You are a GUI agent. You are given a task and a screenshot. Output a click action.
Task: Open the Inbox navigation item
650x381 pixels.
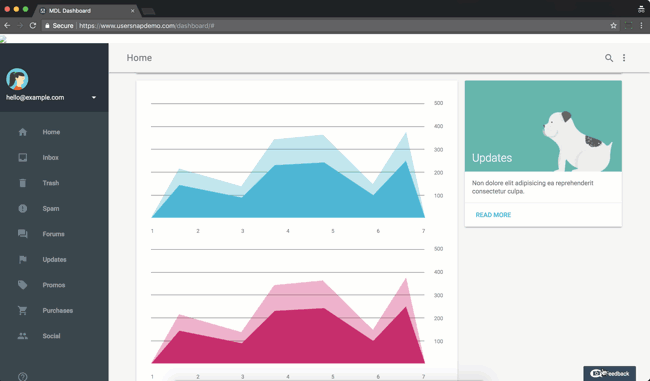pos(54,158)
